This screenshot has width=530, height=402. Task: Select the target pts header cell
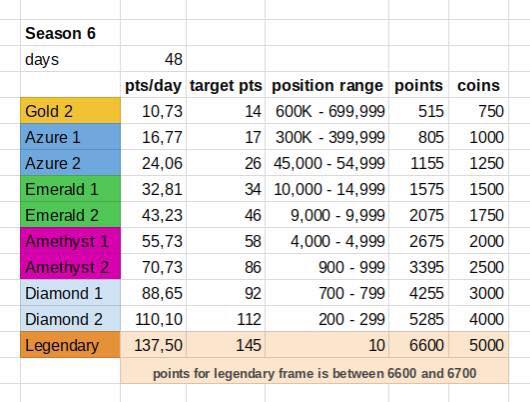point(226,85)
